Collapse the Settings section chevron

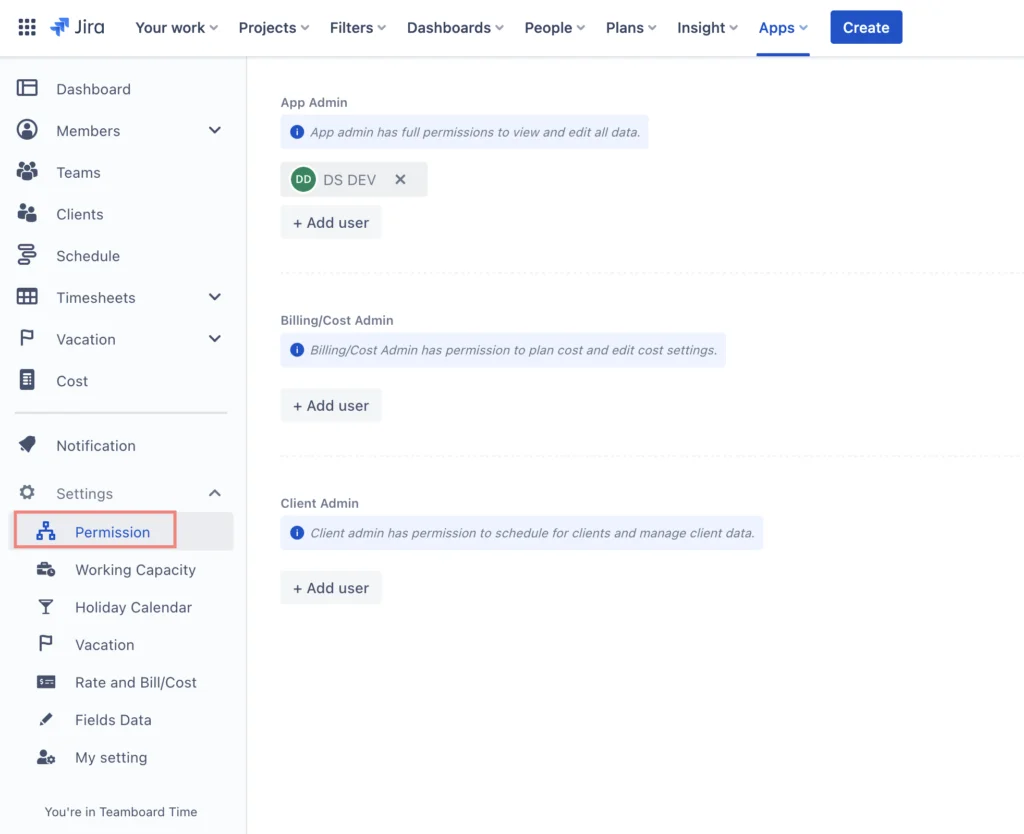pyautogui.click(x=215, y=493)
